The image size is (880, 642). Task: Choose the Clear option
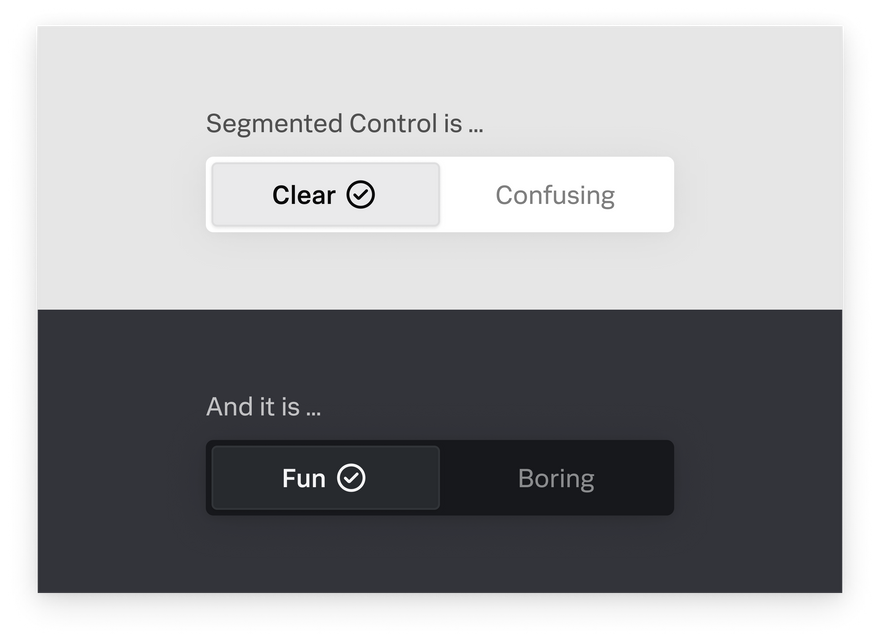[x=326, y=195]
